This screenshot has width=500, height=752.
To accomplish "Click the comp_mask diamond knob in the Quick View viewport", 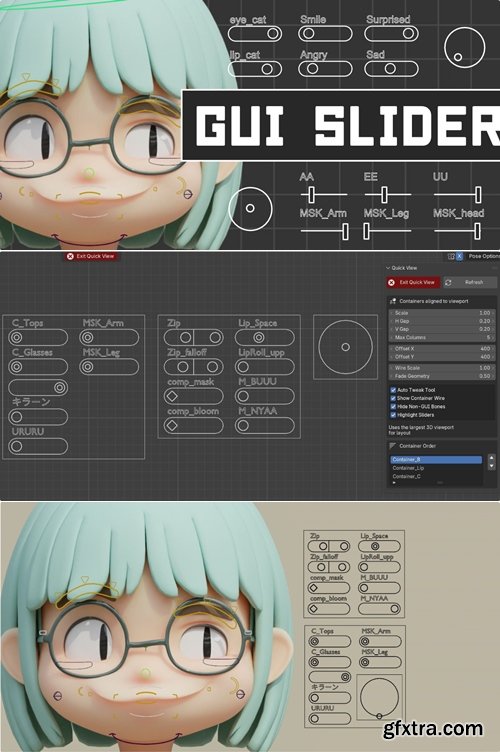I will 172,396.
